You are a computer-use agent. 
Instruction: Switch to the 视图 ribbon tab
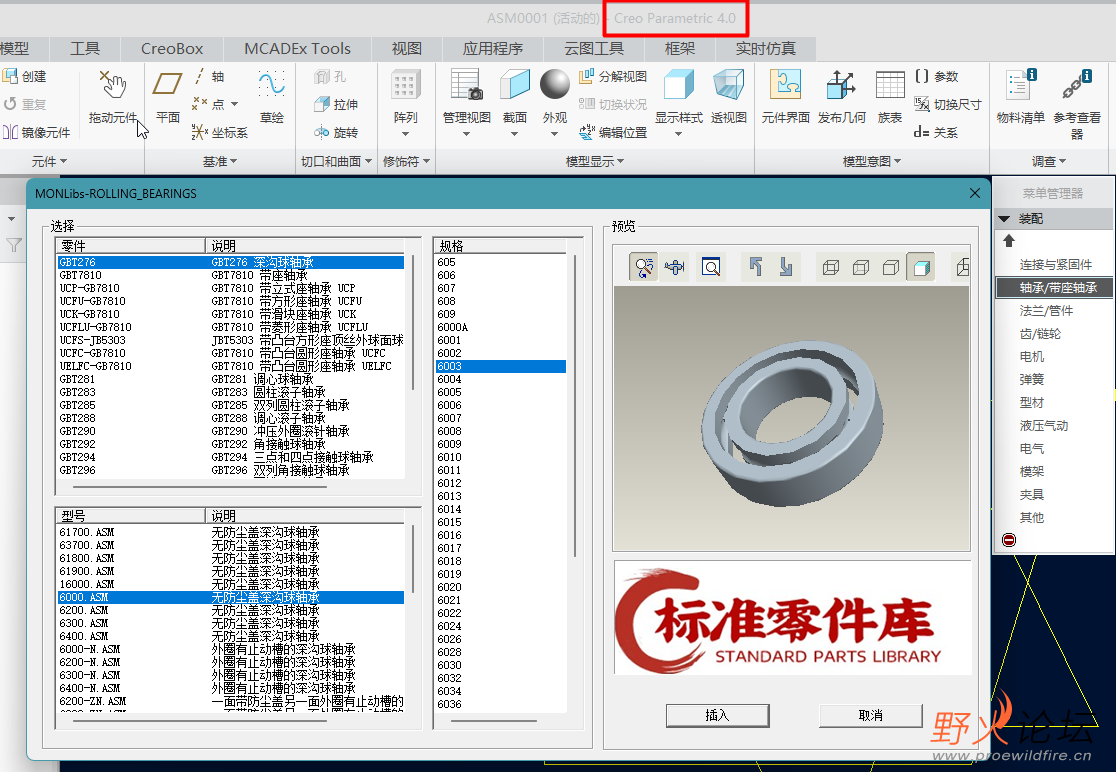tap(406, 47)
